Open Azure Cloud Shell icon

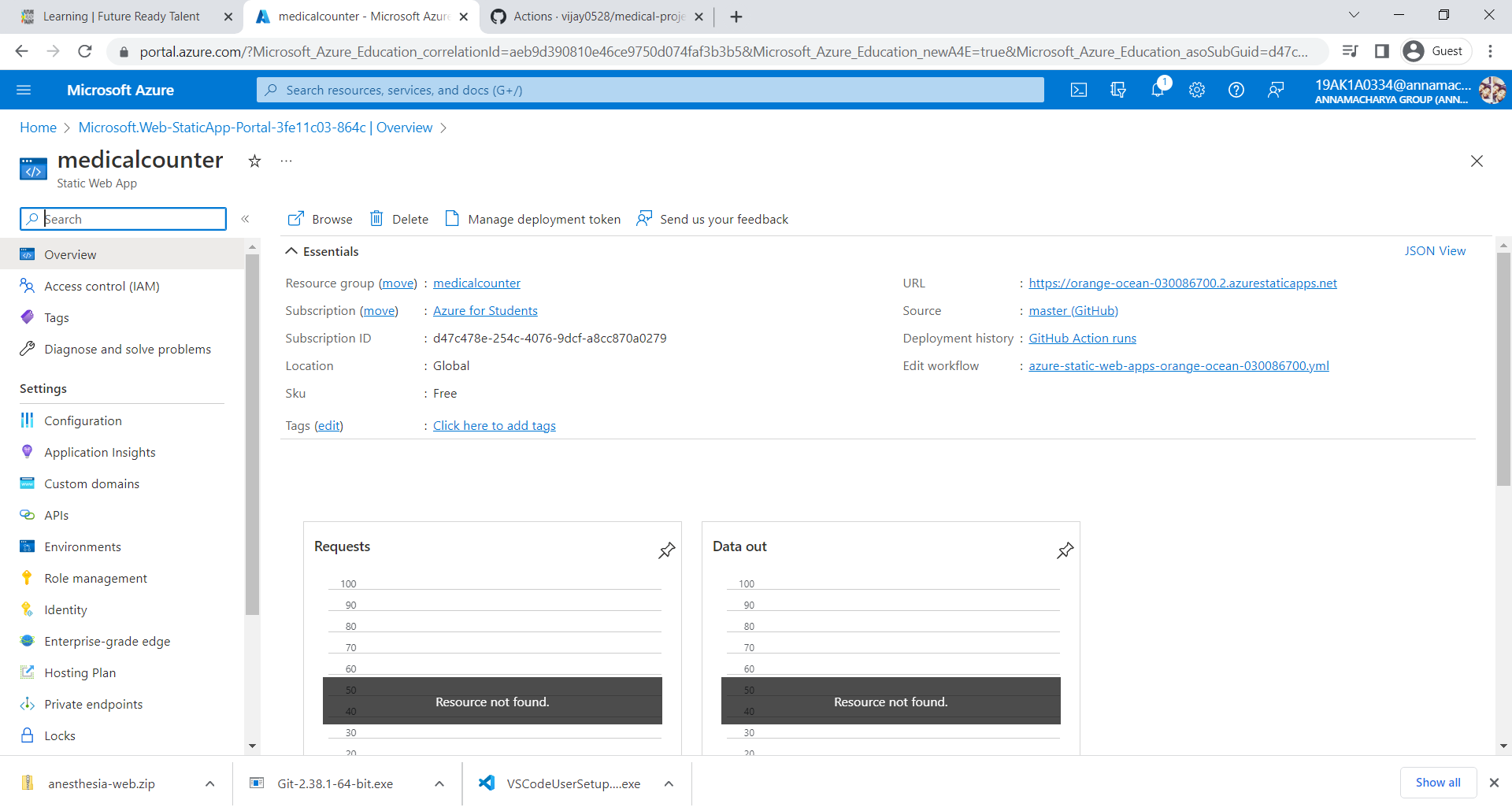[1079, 90]
